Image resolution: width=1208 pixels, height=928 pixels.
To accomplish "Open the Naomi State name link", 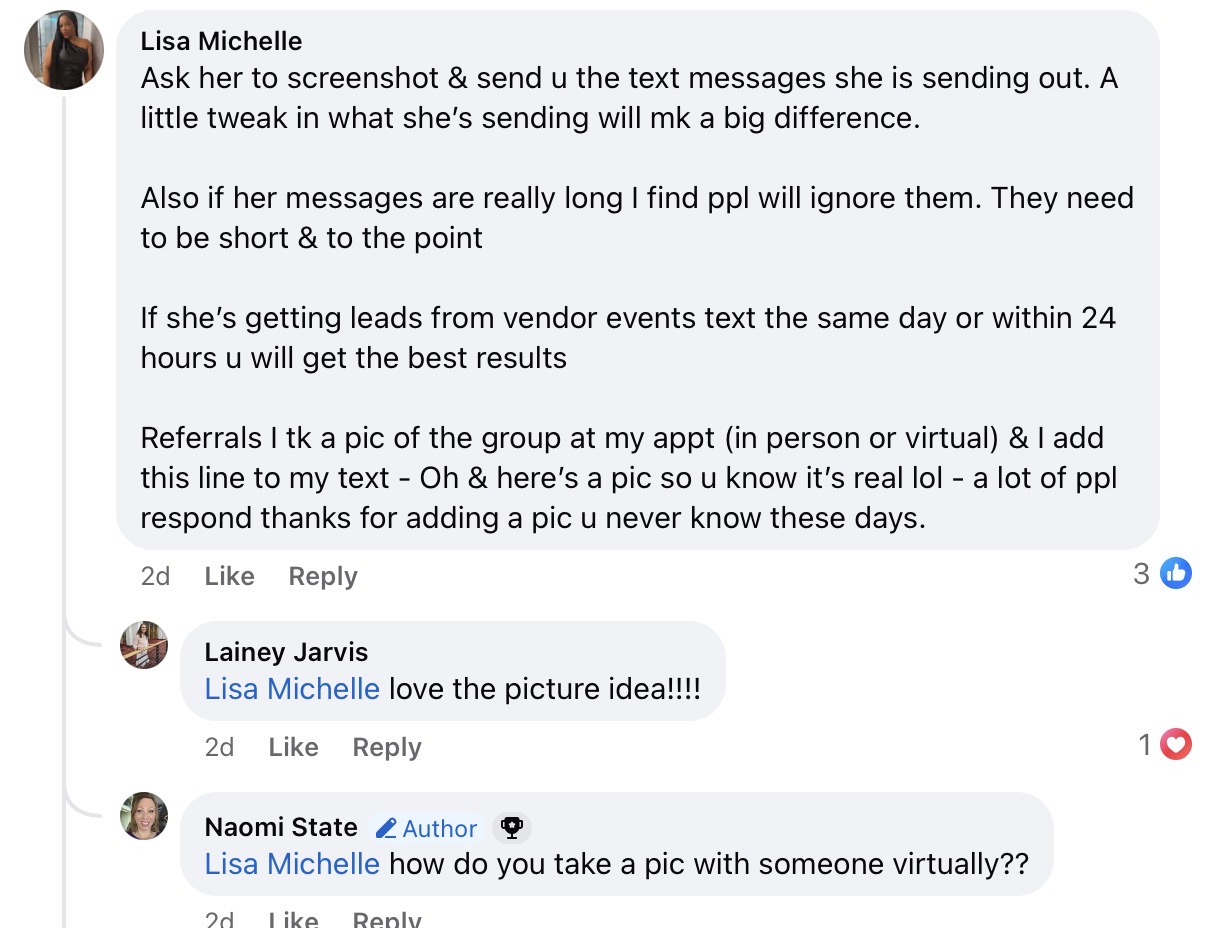I will coord(281,827).
